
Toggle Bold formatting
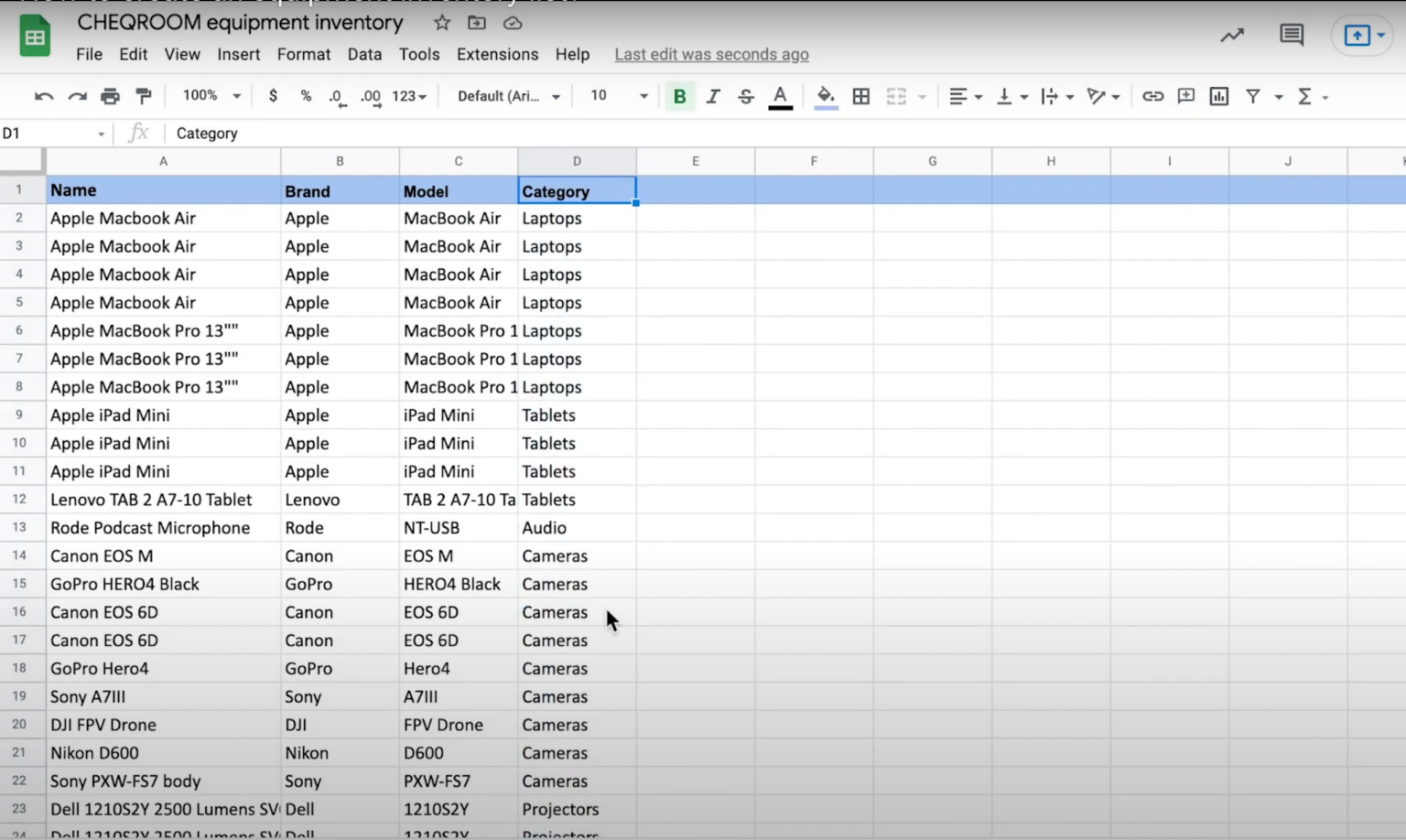tap(679, 96)
